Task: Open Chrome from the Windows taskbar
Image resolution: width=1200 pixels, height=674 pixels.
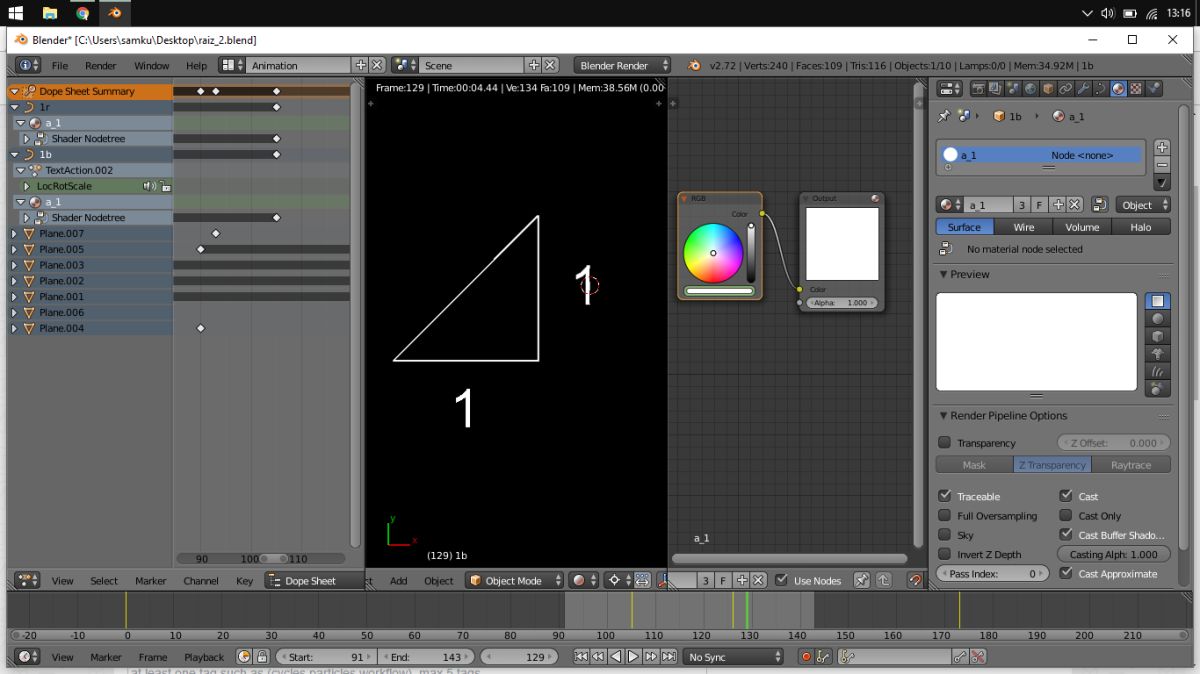Action: pyautogui.click(x=83, y=13)
